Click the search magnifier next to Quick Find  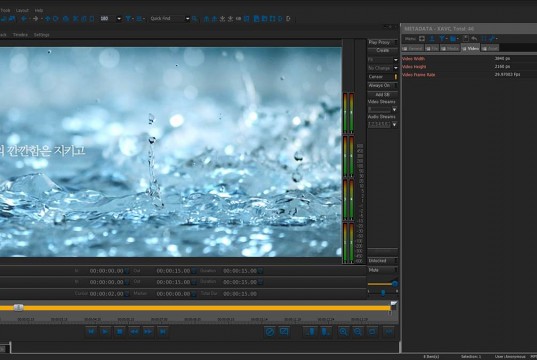tap(195, 18)
